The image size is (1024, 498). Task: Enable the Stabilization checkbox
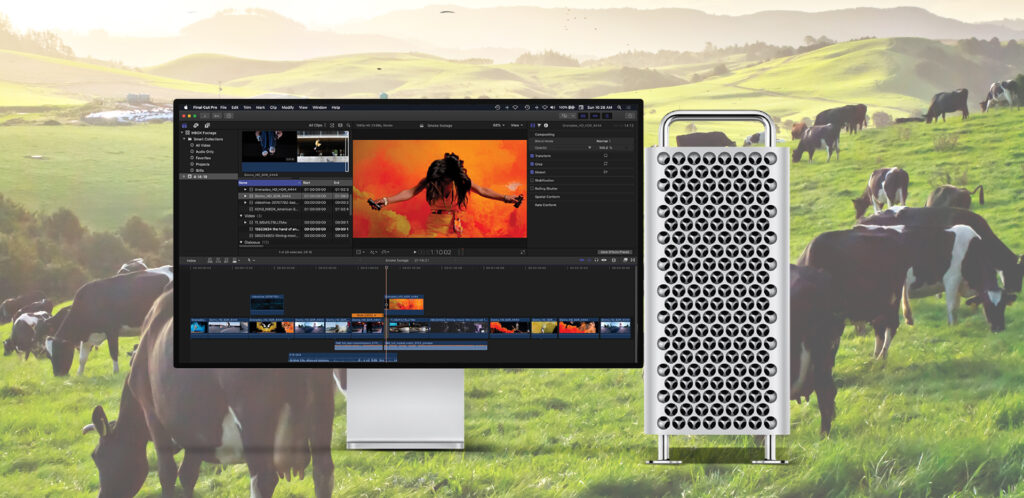point(532,180)
